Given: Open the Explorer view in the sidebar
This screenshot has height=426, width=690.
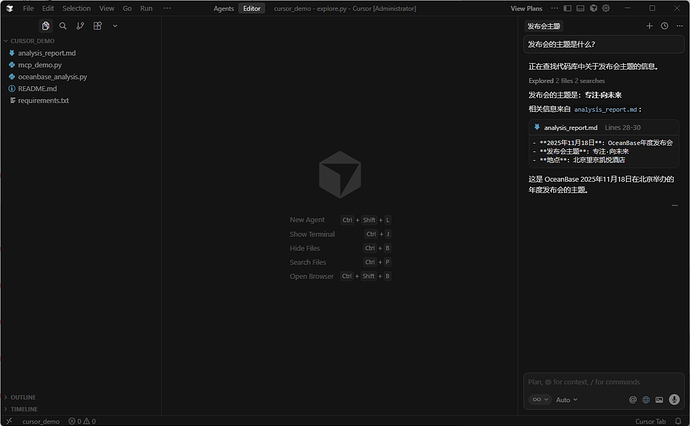Looking at the screenshot, I should point(46,26).
